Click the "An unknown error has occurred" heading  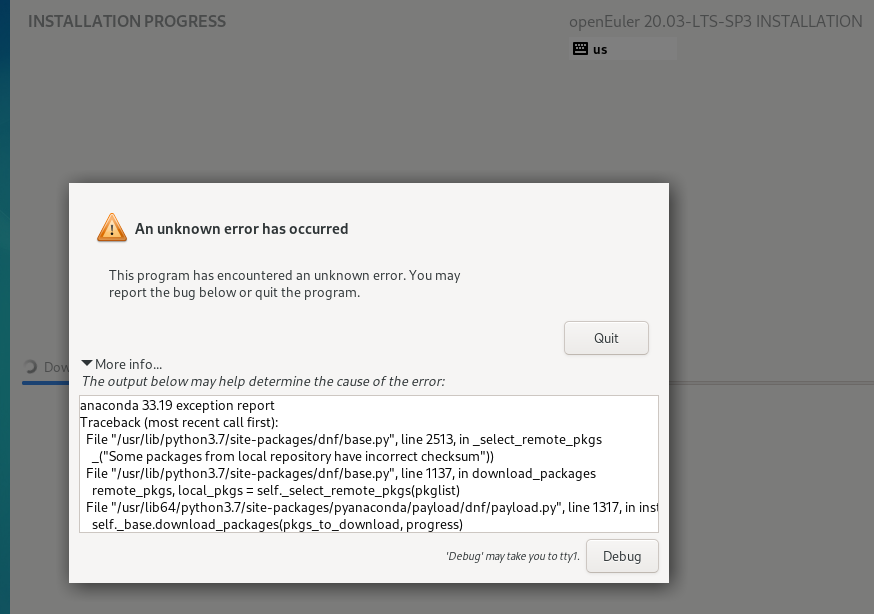tap(241, 229)
